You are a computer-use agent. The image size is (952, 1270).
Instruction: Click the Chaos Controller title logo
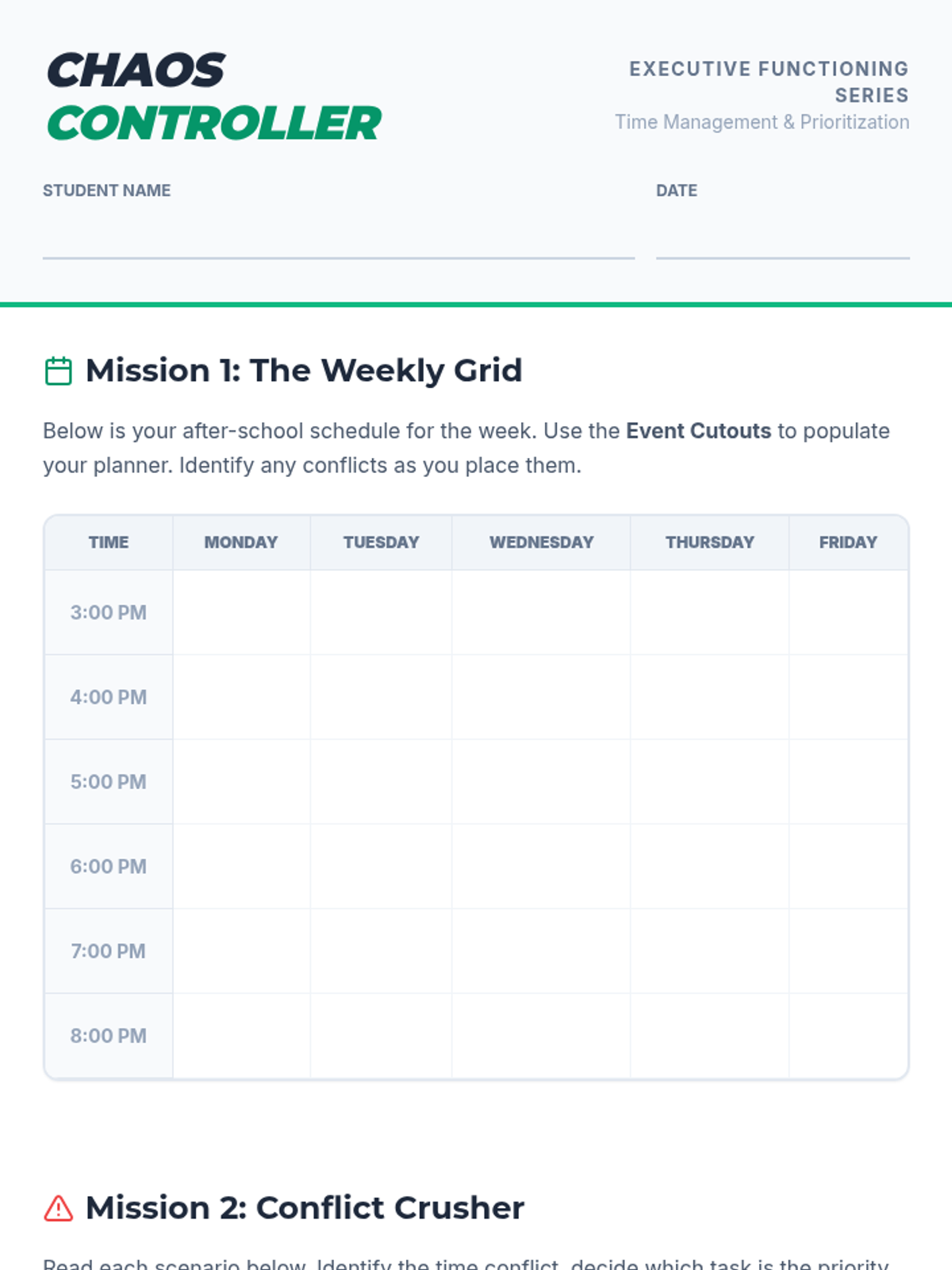coord(214,97)
